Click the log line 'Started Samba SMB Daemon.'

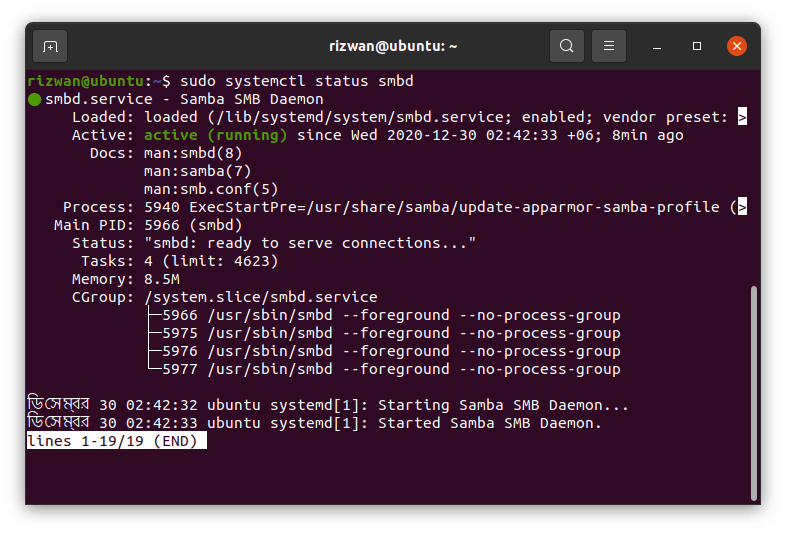coord(314,422)
